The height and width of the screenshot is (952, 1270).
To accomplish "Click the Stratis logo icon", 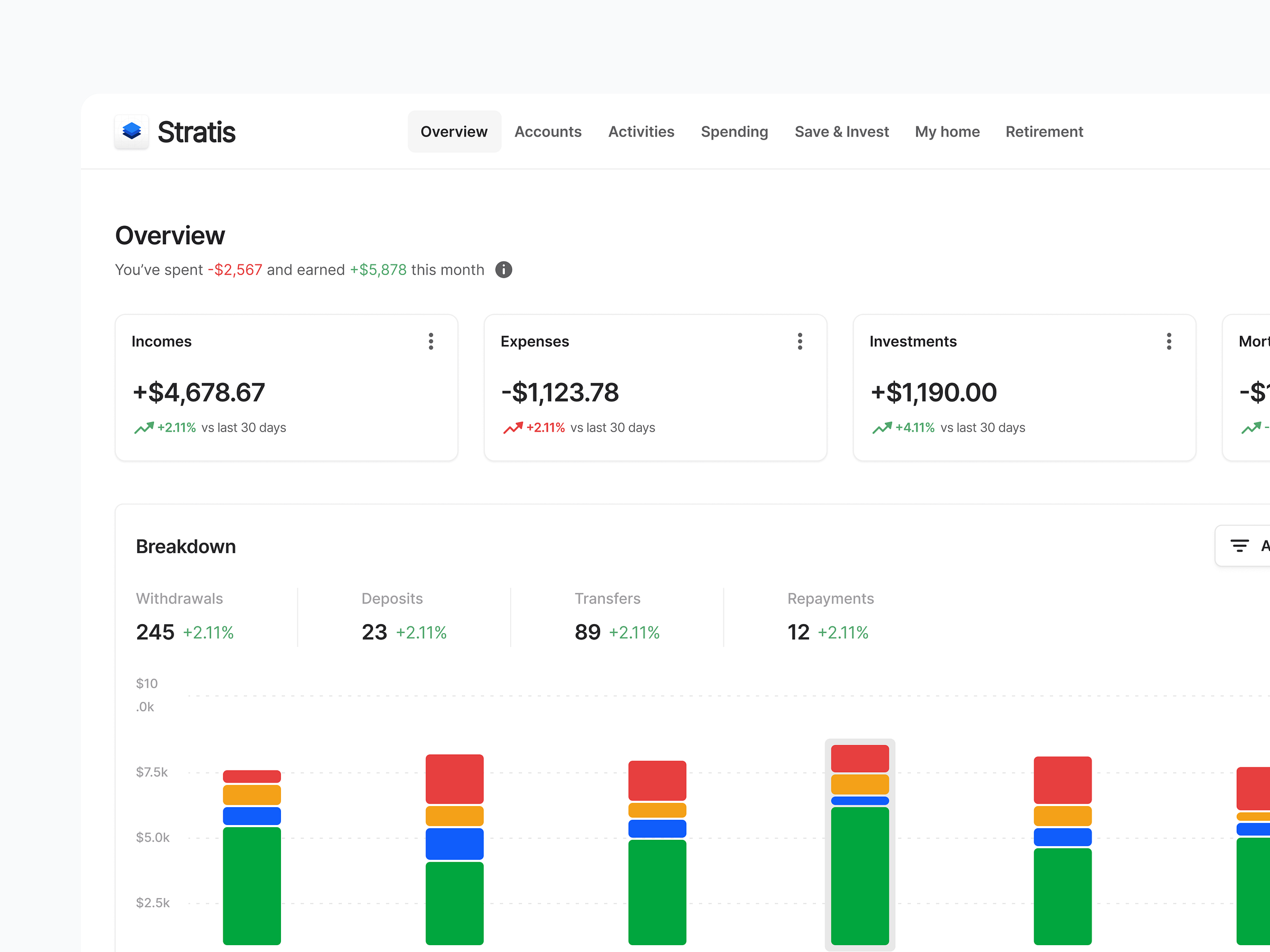I will click(131, 131).
